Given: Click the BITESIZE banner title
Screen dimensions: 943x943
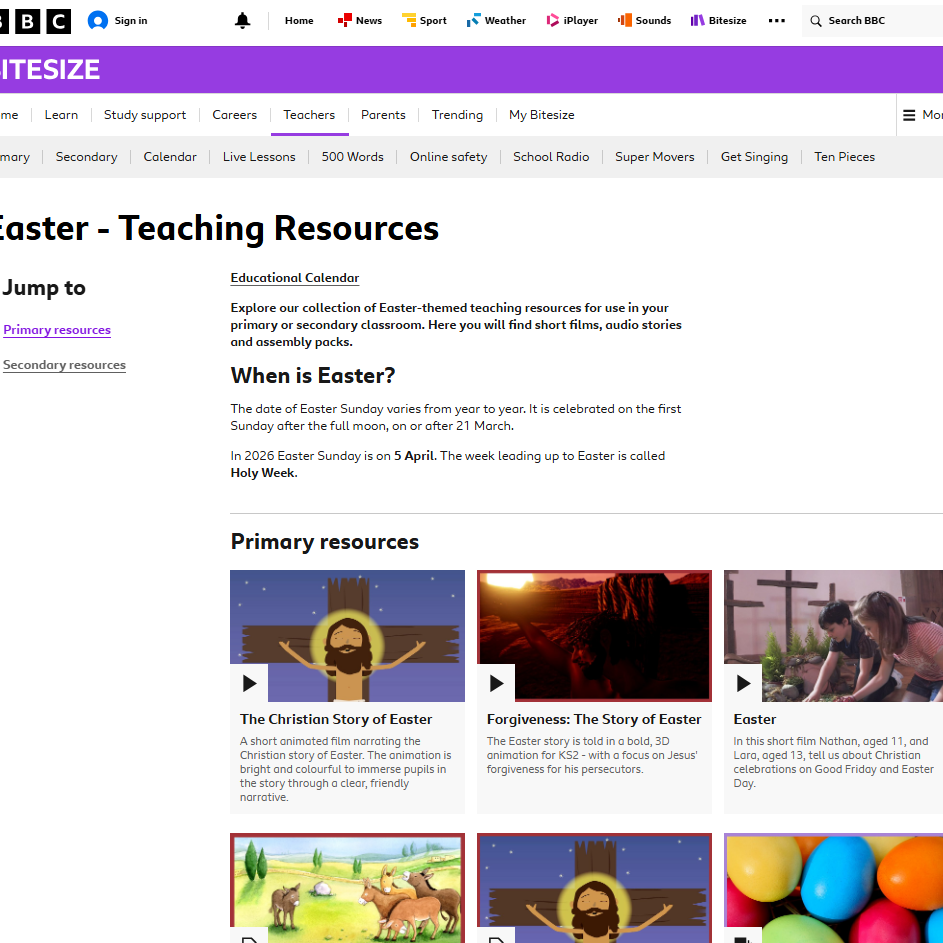Looking at the screenshot, I should (50, 70).
